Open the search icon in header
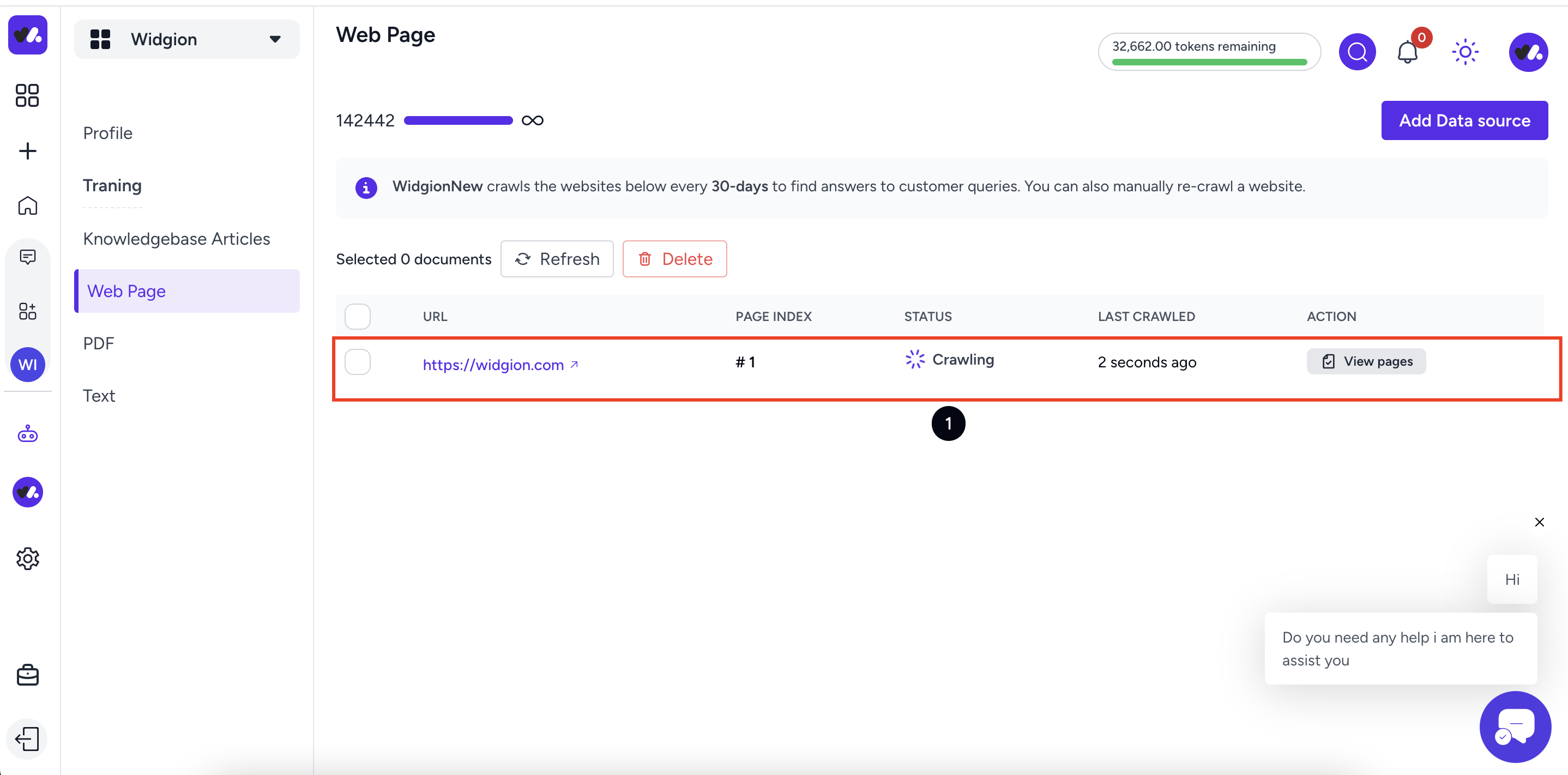This screenshot has height=775, width=1568. pos(1357,52)
